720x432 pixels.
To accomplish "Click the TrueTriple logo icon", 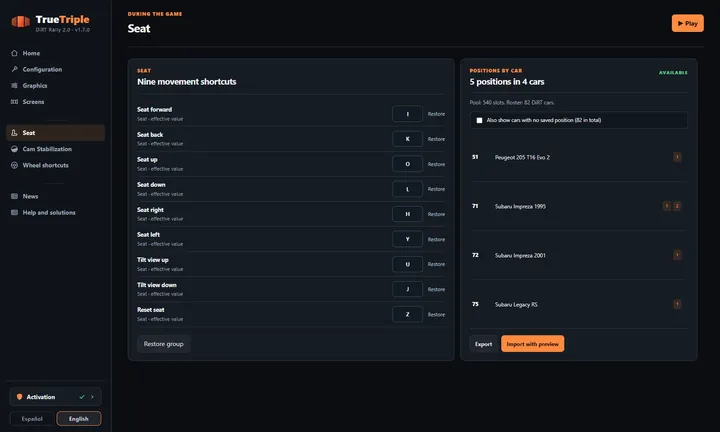I will pos(21,21).
